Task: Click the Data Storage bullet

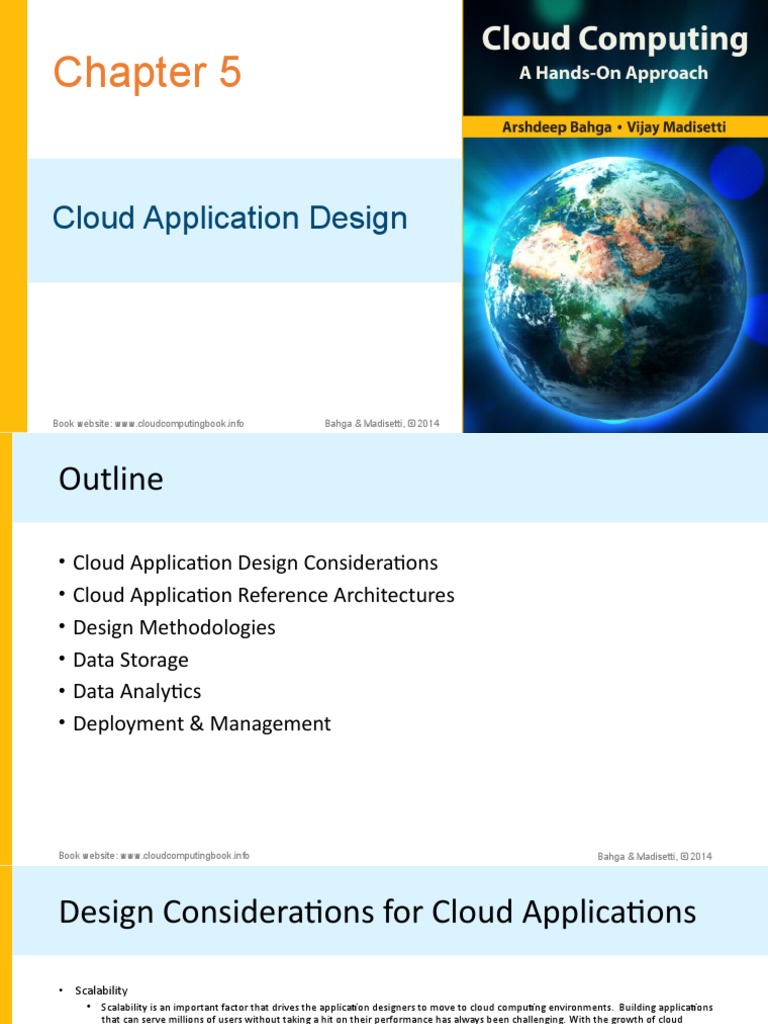Action: point(130,660)
